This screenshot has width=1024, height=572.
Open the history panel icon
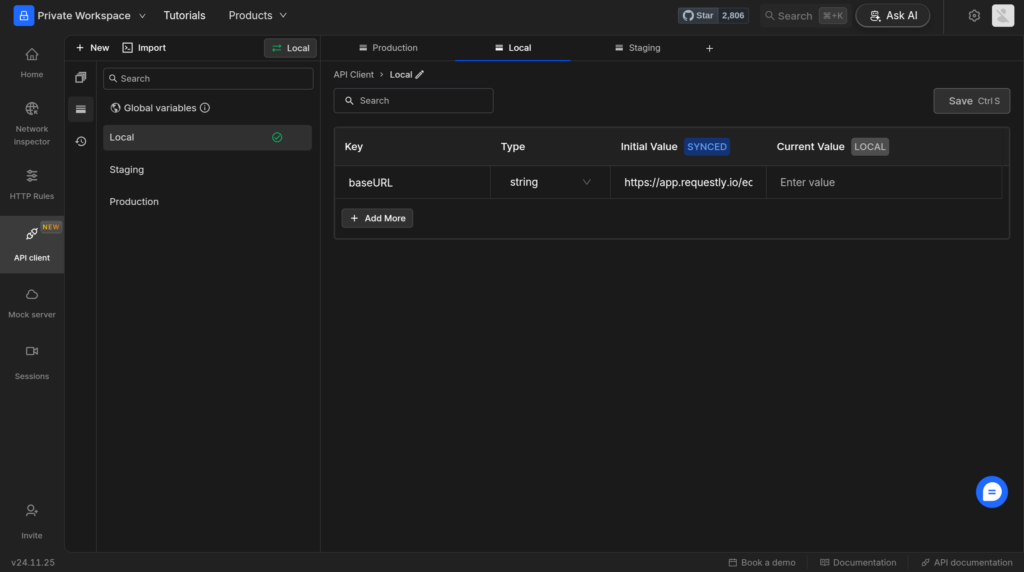(x=80, y=141)
